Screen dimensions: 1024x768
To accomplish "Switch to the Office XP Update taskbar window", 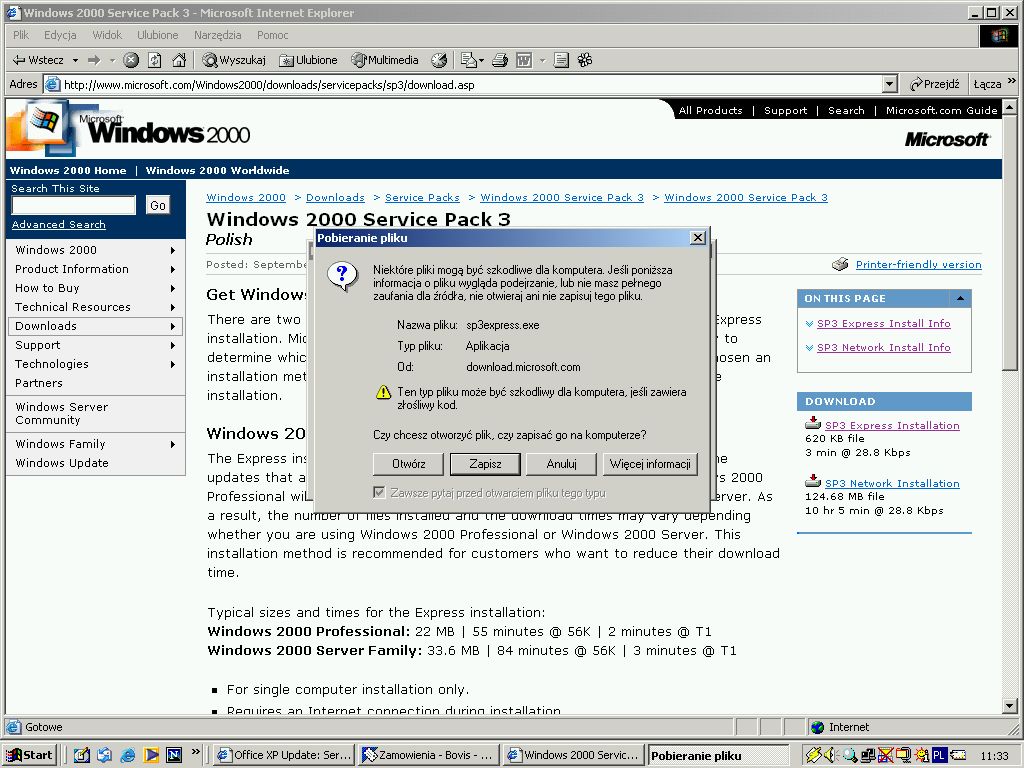I will [x=284, y=755].
